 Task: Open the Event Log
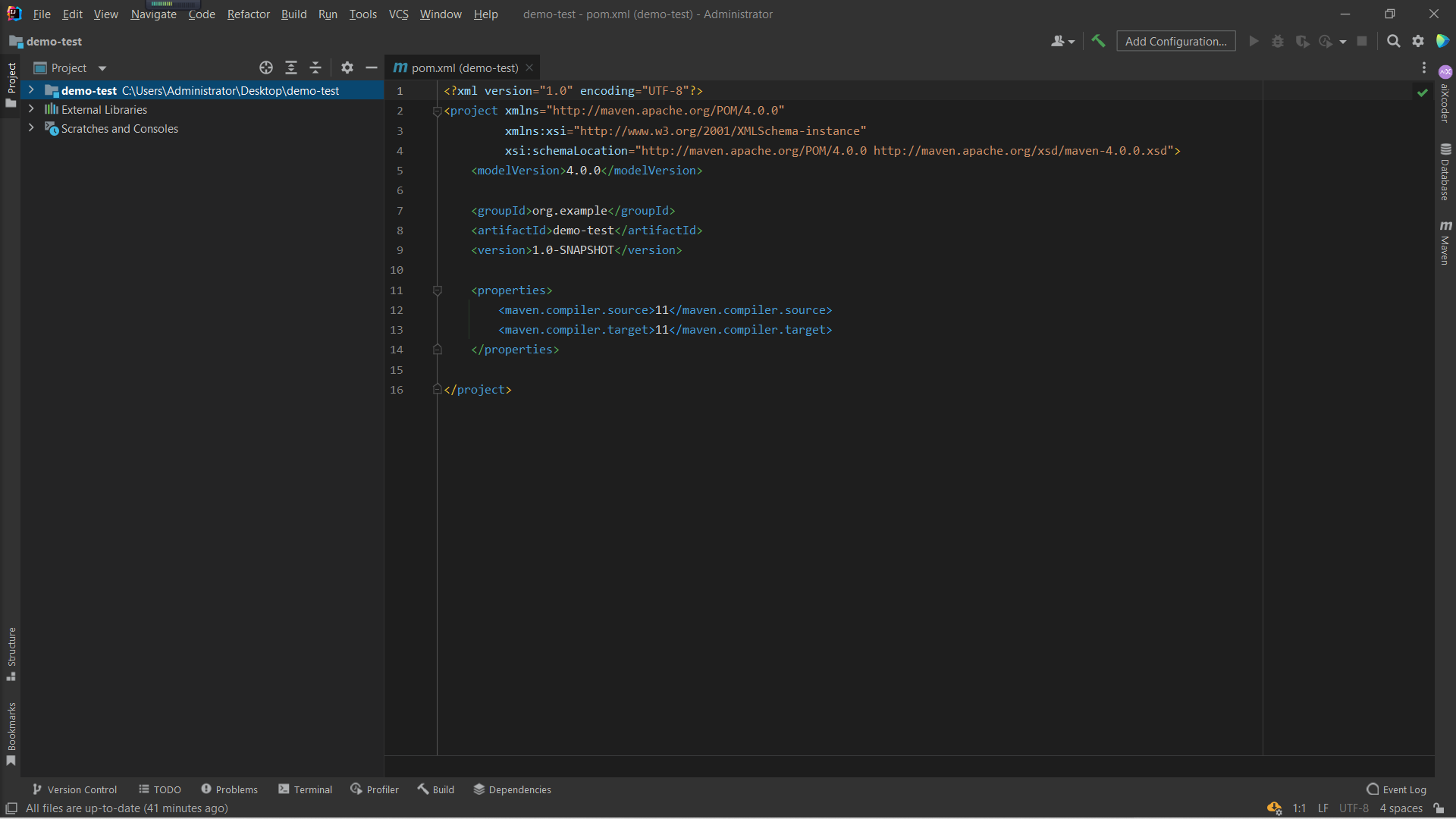(1397, 789)
